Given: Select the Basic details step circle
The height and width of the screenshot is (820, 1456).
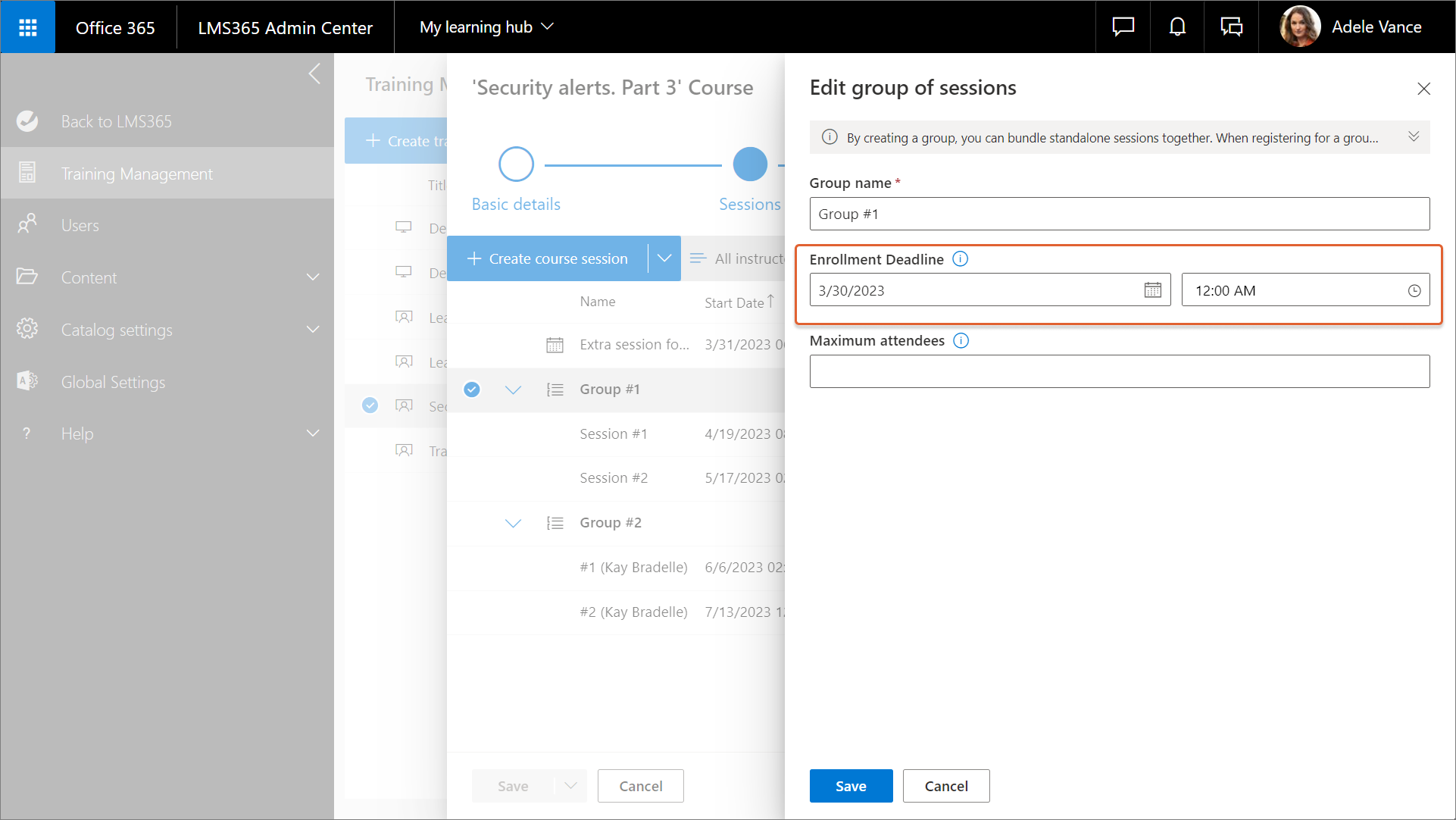Looking at the screenshot, I should [516, 164].
